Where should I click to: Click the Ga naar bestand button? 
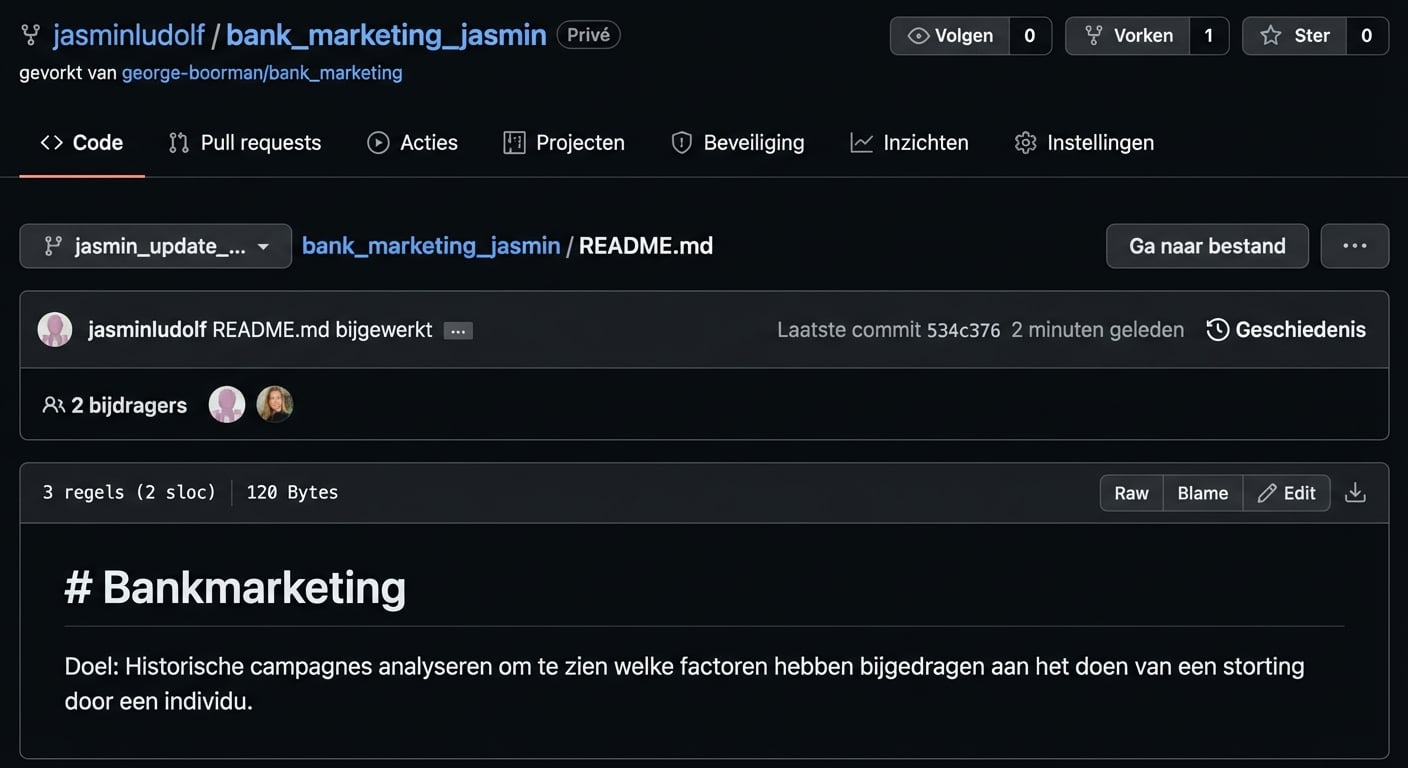coord(1207,245)
